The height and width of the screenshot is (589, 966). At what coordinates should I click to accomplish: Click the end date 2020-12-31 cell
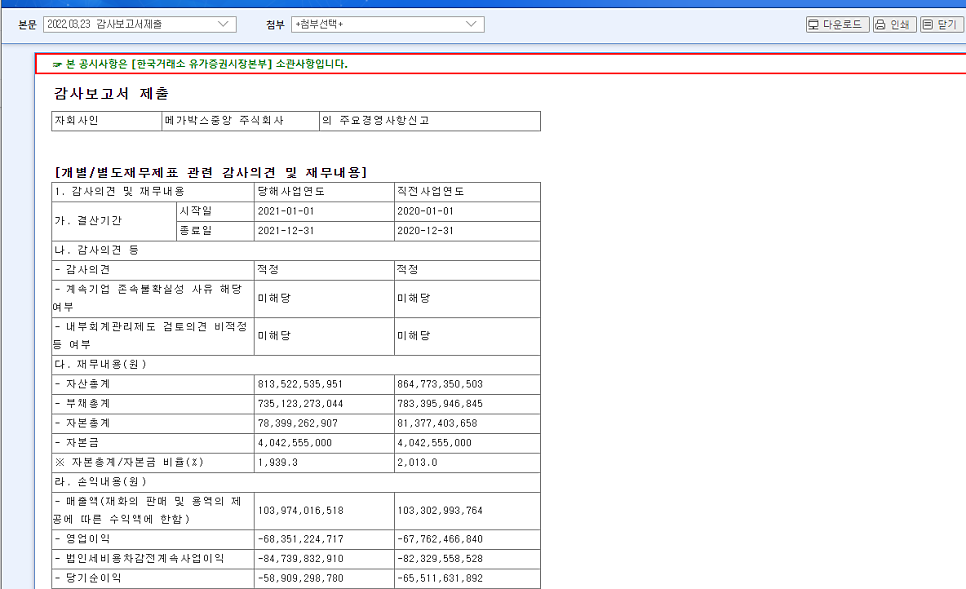(467, 231)
